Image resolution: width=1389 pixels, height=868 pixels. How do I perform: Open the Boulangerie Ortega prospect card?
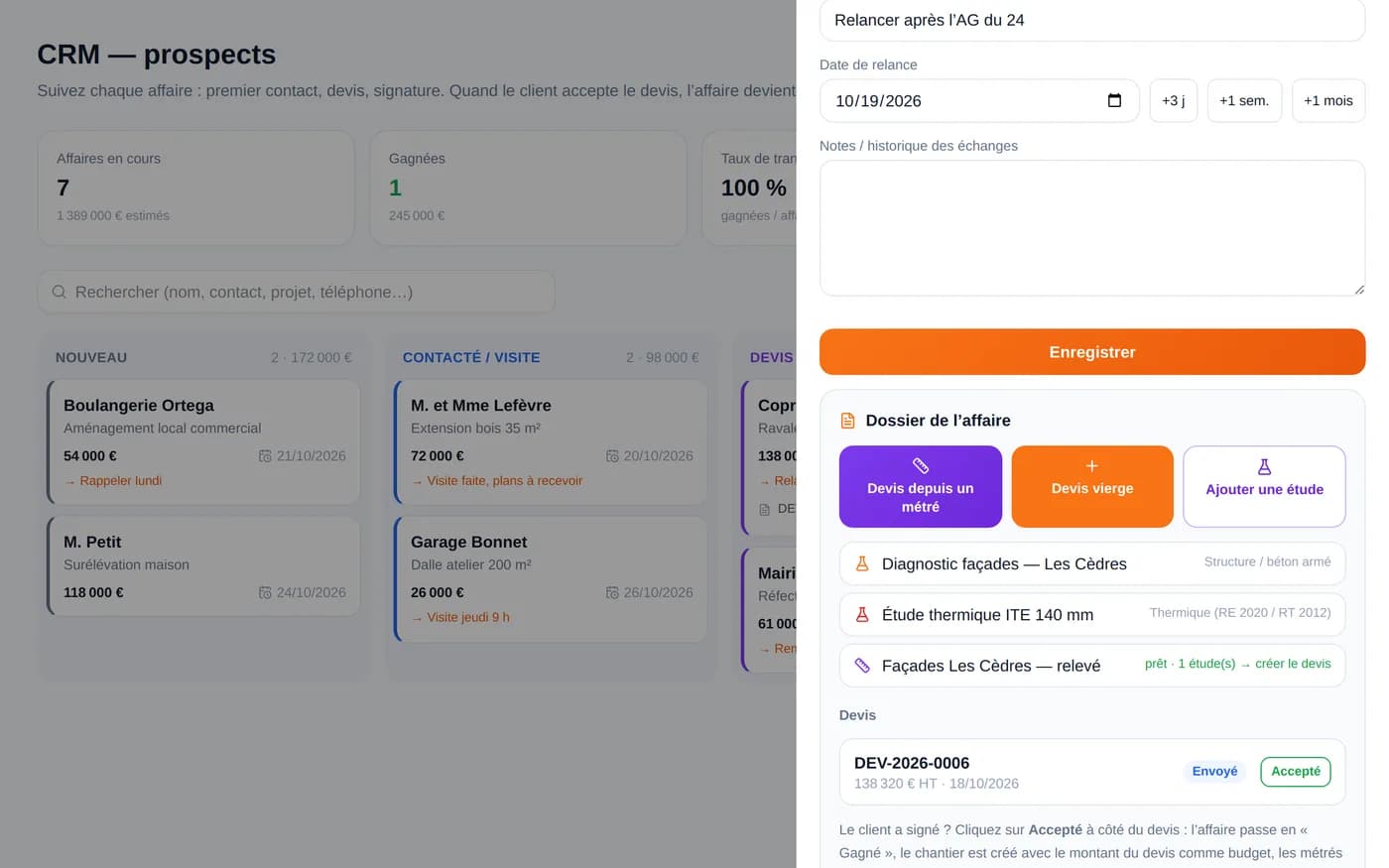[x=203, y=442]
